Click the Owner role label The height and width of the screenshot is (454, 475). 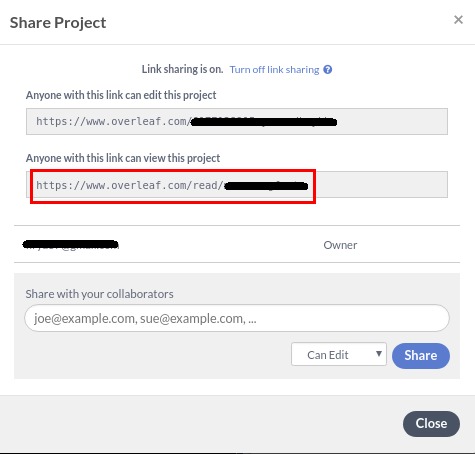[340, 245]
